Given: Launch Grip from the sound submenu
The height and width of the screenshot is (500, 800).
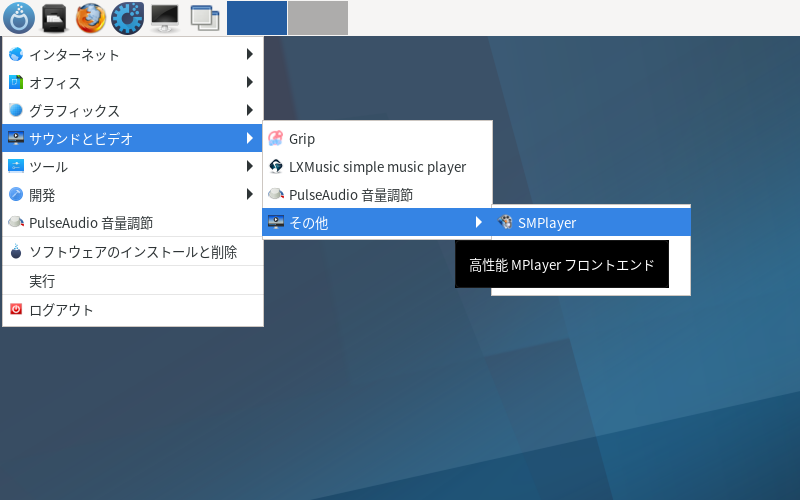Looking at the screenshot, I should 377,138.
